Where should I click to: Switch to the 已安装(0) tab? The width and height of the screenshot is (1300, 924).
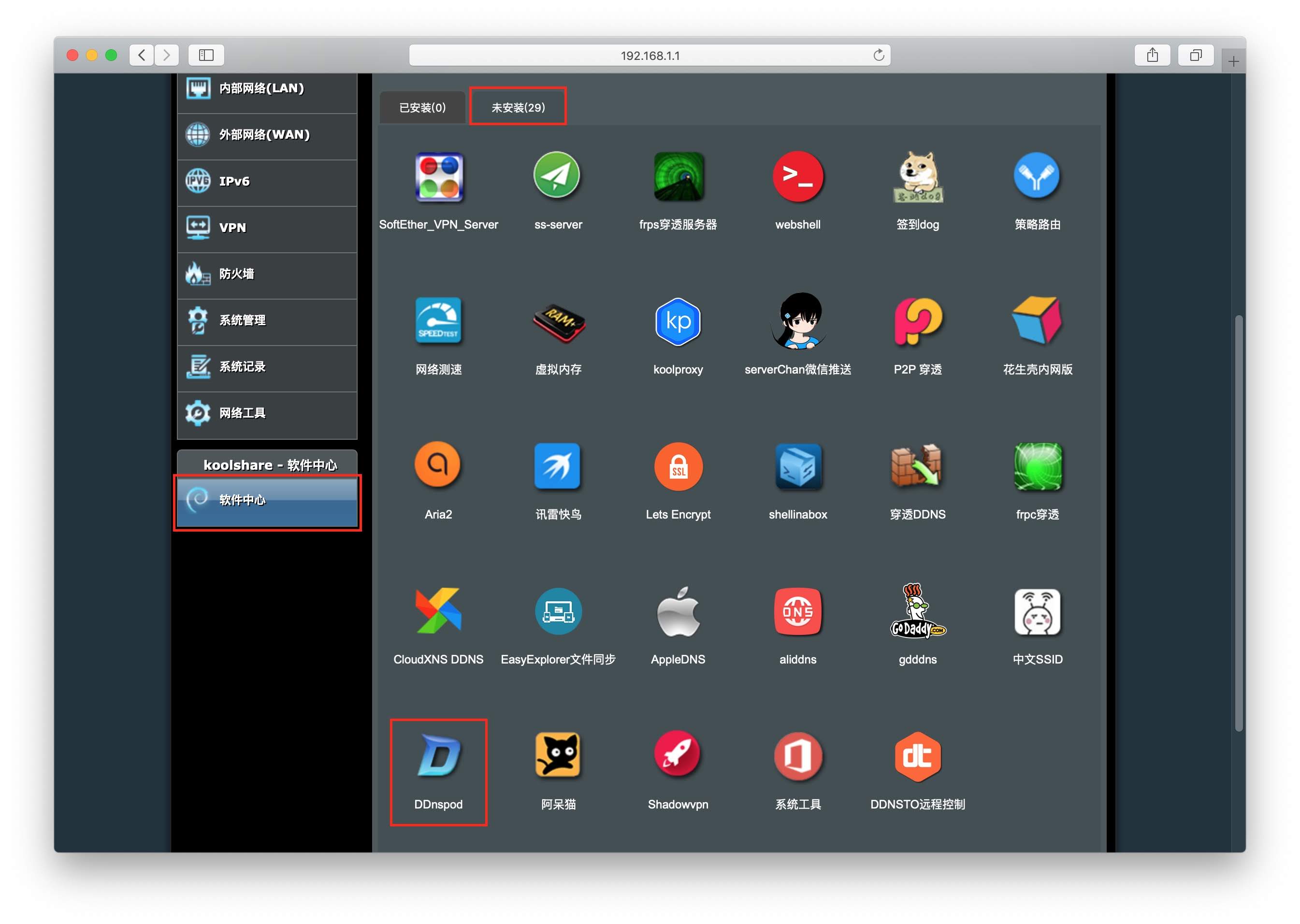[x=422, y=108]
